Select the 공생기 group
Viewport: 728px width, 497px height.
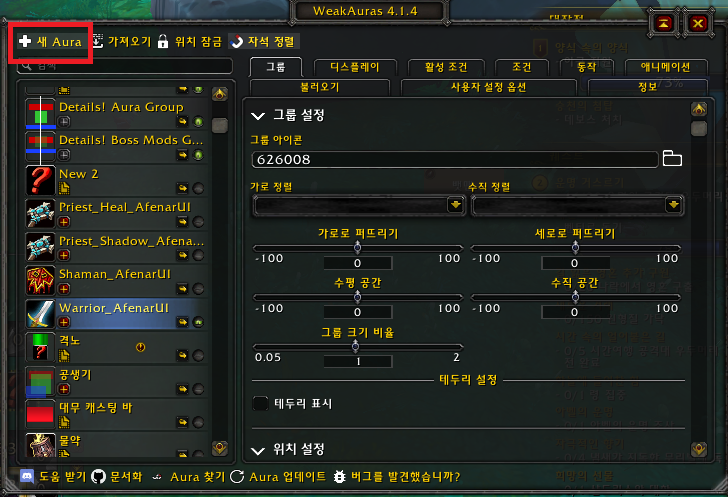point(116,381)
